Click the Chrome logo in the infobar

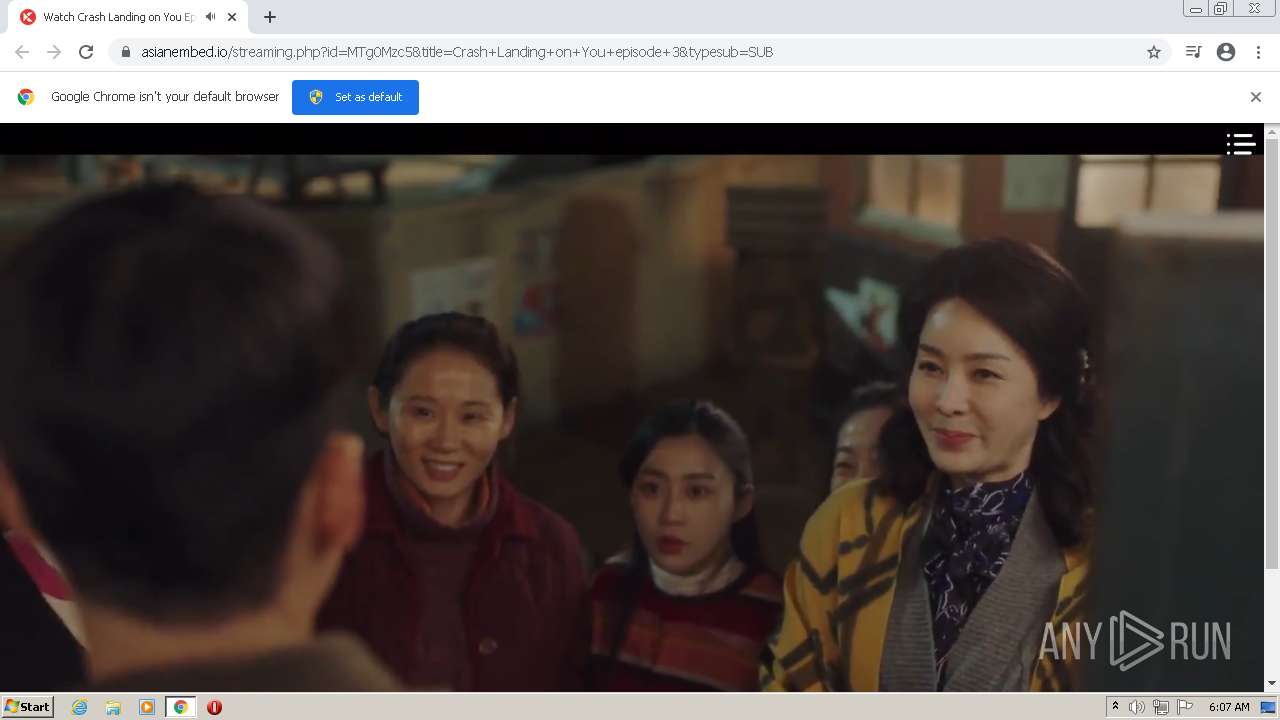pyautogui.click(x=26, y=97)
